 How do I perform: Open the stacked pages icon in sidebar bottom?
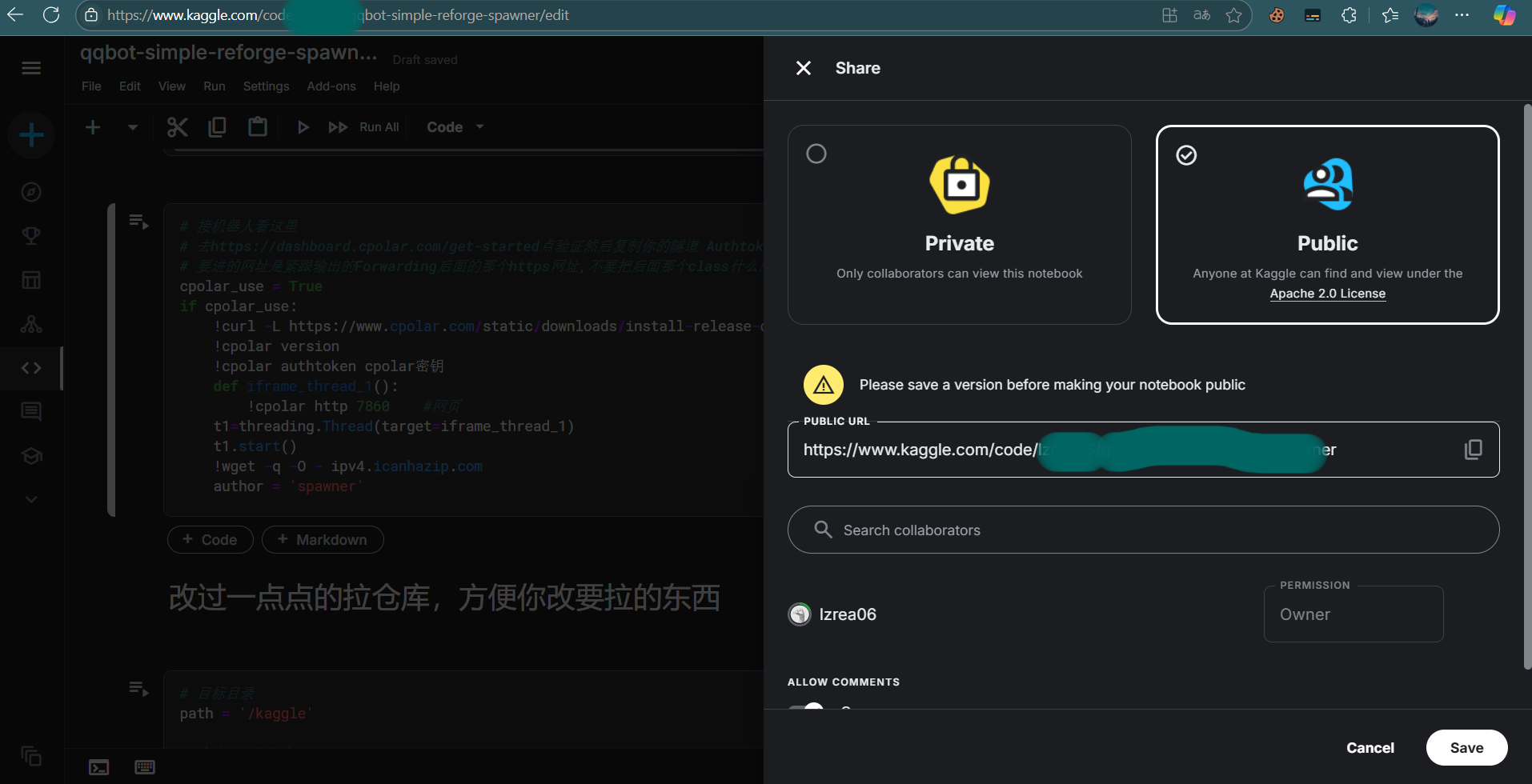point(31,756)
